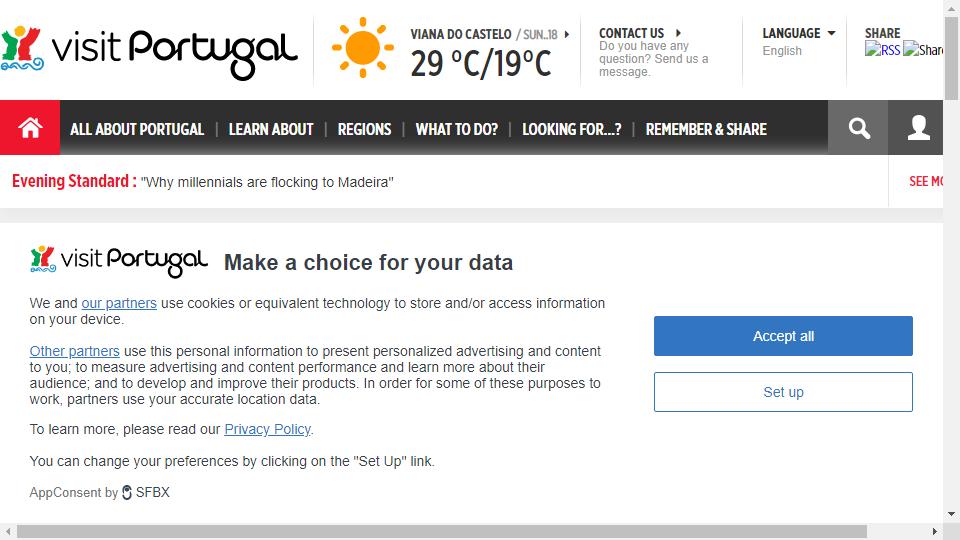Click the vertical scrollbar down arrow

(951, 514)
